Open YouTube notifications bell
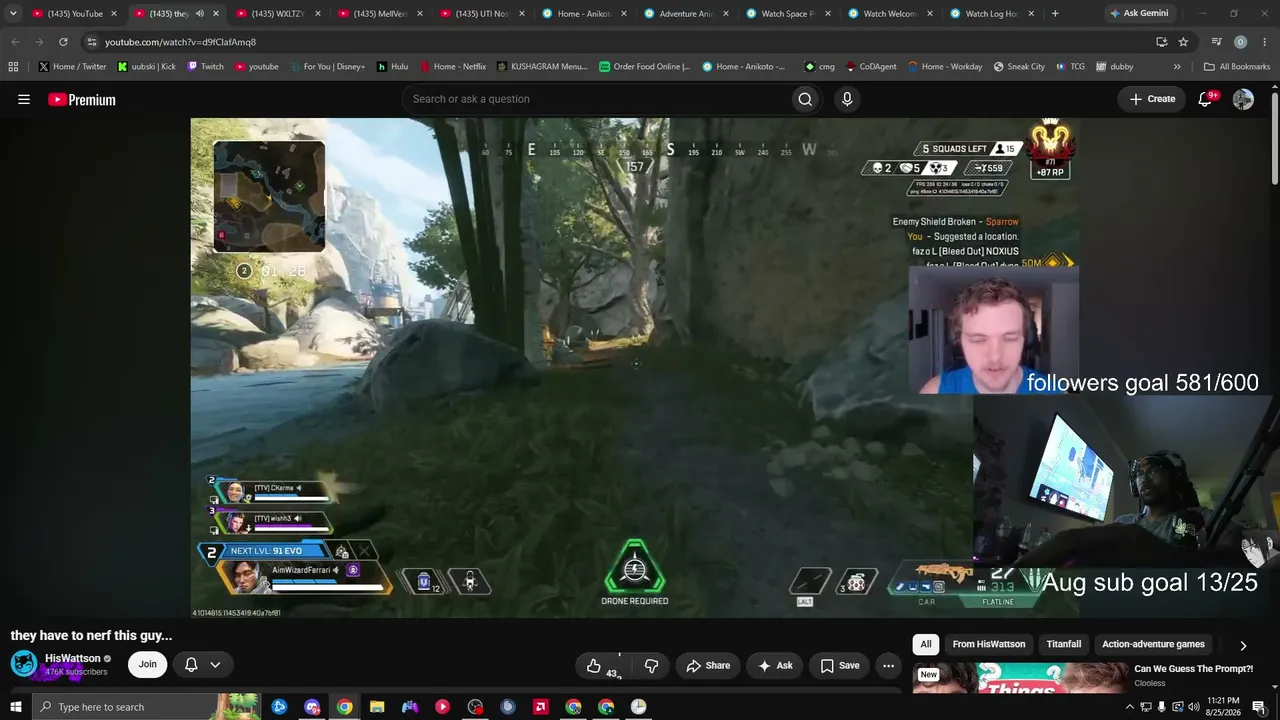Image resolution: width=1280 pixels, height=720 pixels. pyautogui.click(x=1205, y=99)
